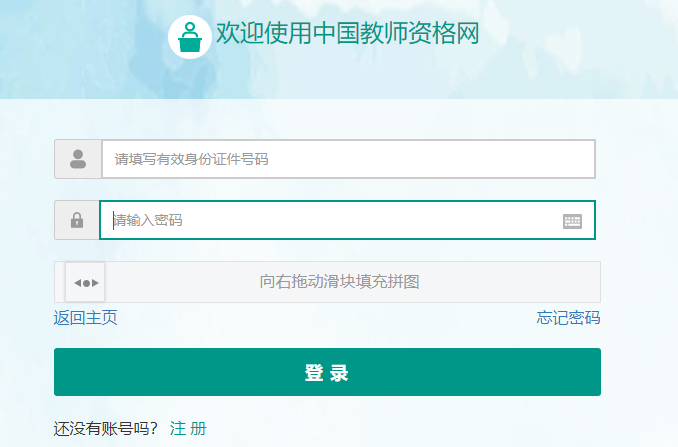Click the left arrow on slider handle
This screenshot has height=447, width=678.
pos(77,283)
